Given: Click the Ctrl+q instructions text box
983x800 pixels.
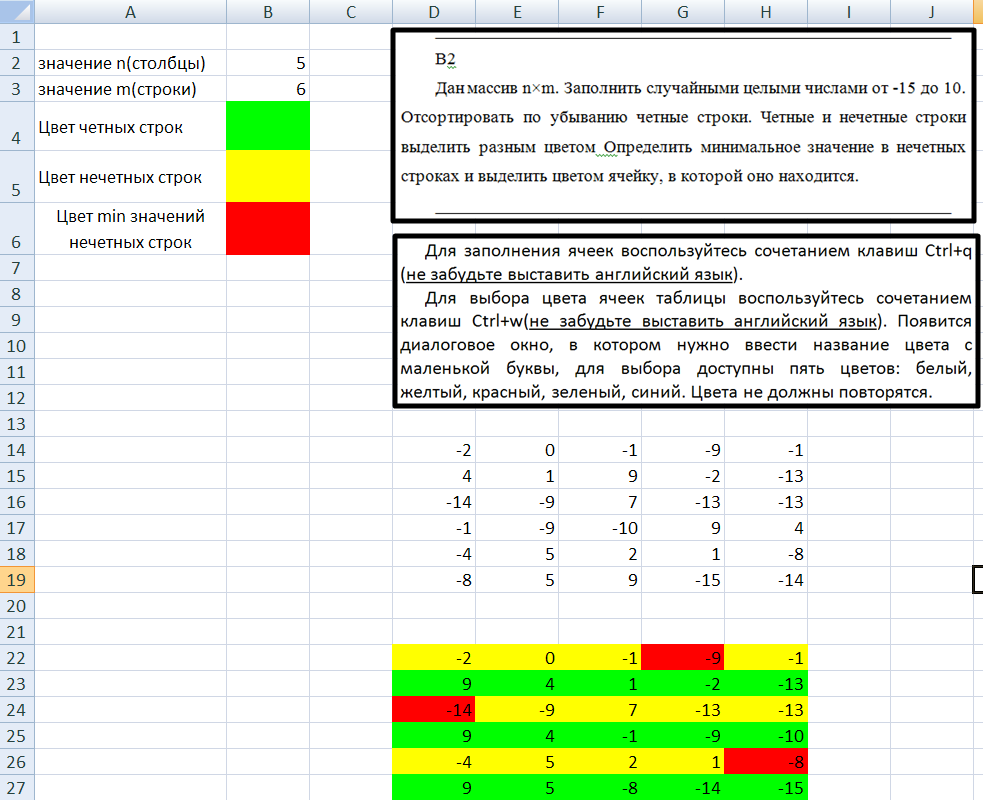Looking at the screenshot, I should [x=686, y=321].
